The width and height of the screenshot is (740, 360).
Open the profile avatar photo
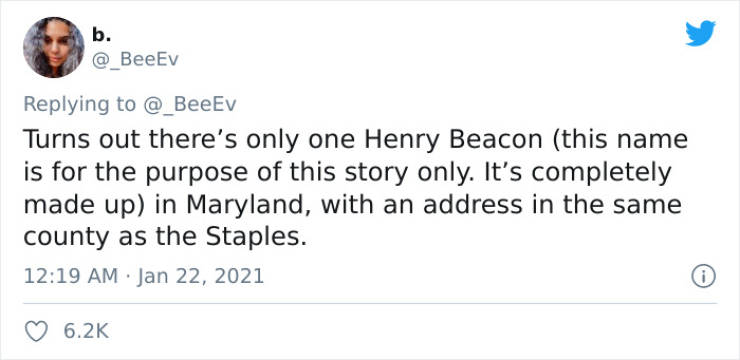[x=53, y=47]
